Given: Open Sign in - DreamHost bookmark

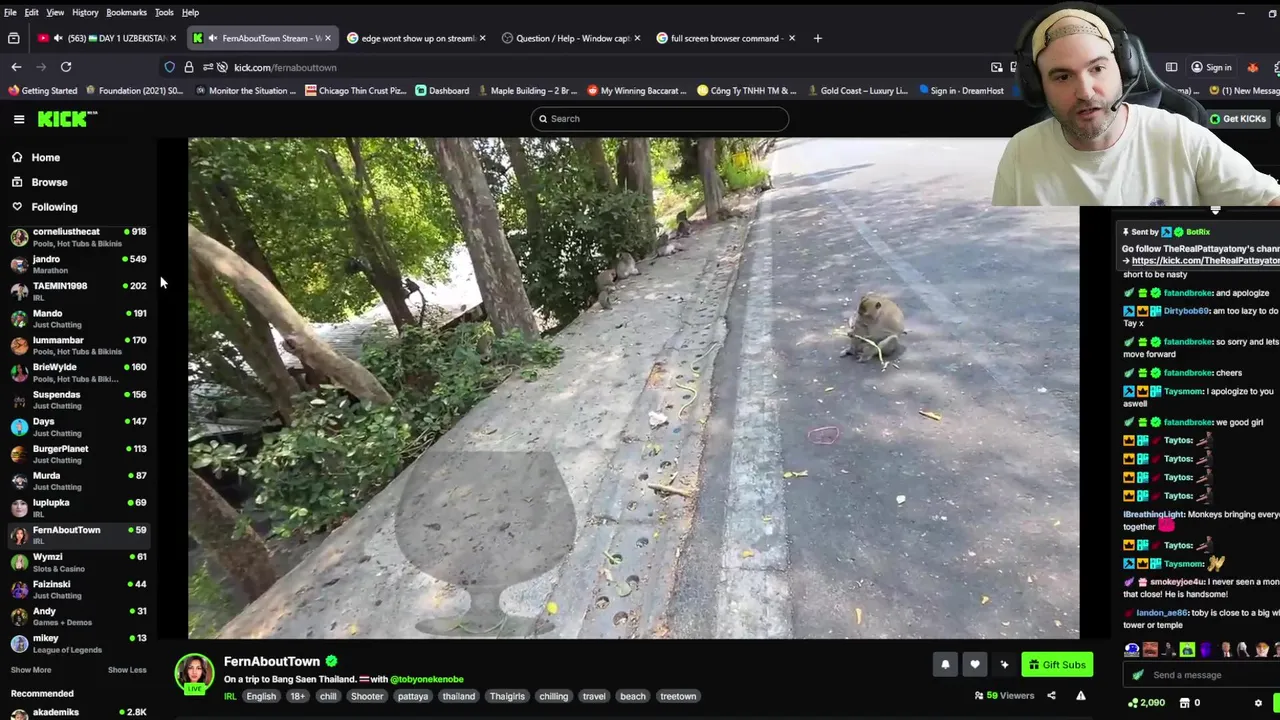Looking at the screenshot, I should click(960, 90).
